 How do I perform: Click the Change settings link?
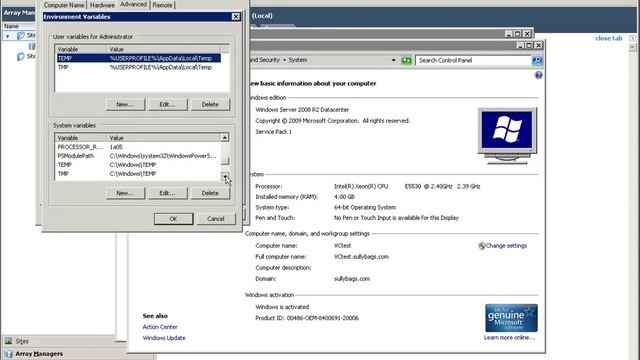click(x=506, y=246)
